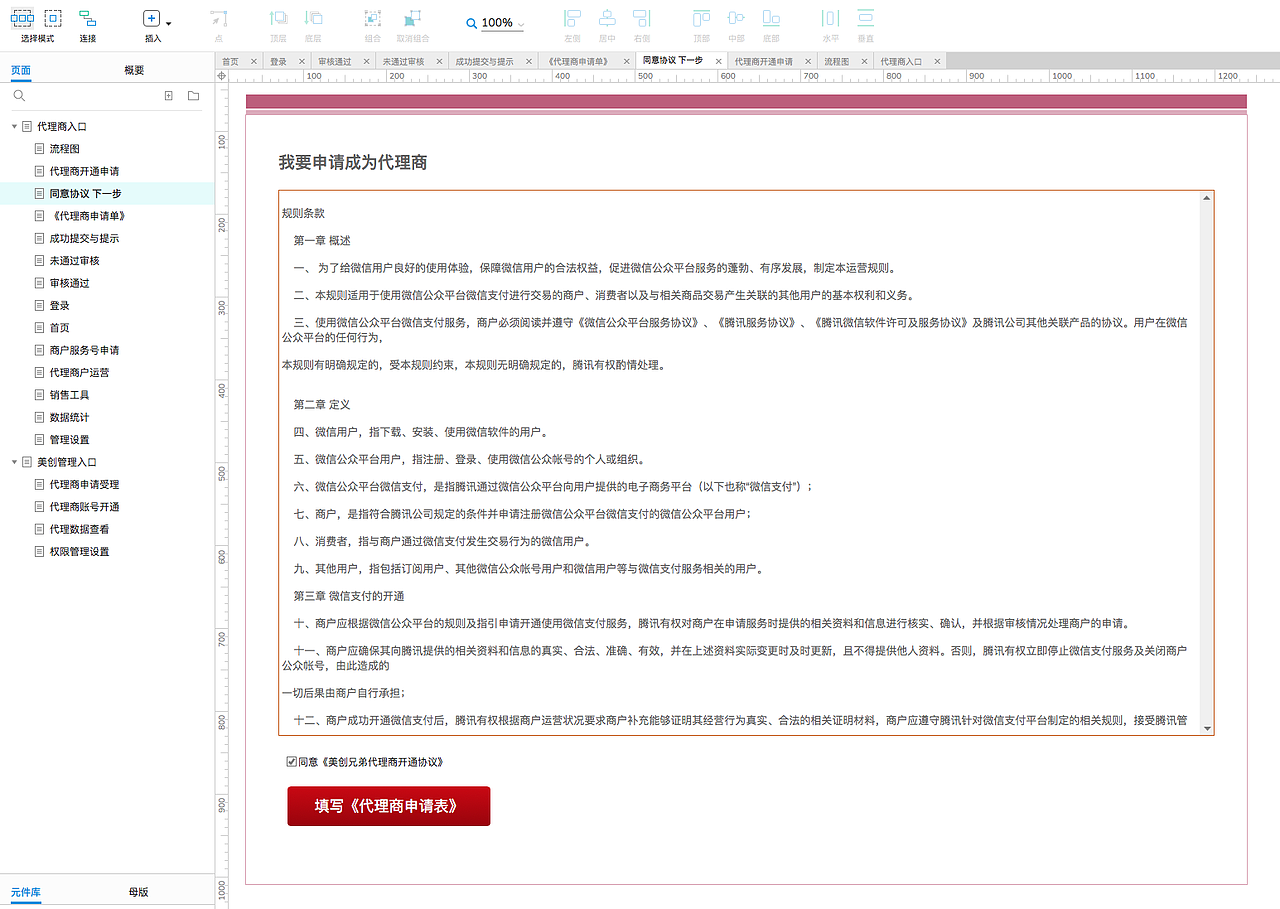The image size is (1280, 909).
Task: Click the add folder icon in pages panel
Action: tap(192, 95)
